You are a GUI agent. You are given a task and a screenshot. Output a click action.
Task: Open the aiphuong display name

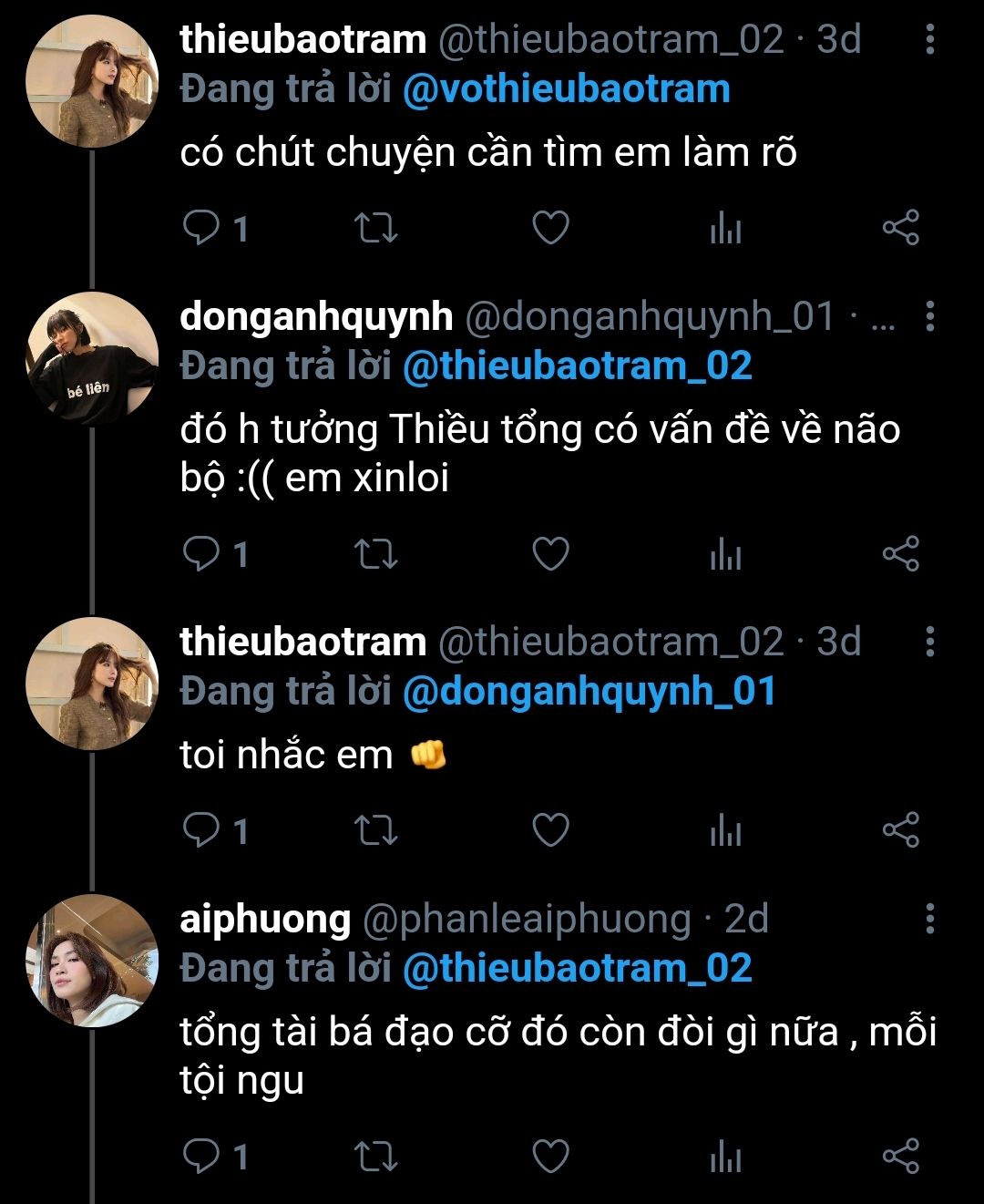click(265, 919)
